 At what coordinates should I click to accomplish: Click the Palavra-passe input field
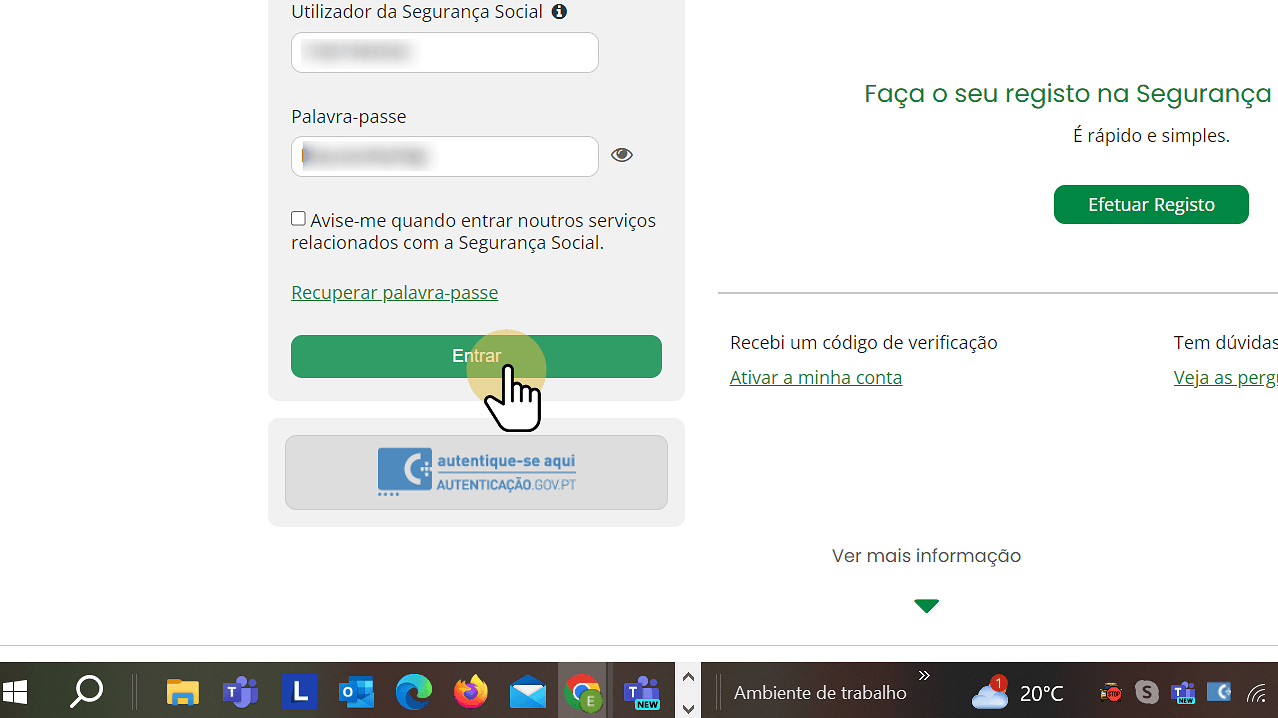coord(444,156)
